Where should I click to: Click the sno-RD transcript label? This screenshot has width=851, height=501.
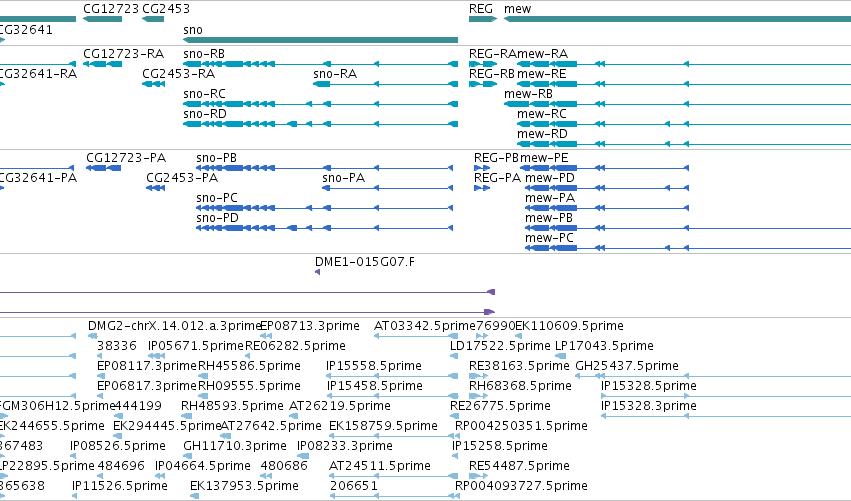(x=205, y=114)
